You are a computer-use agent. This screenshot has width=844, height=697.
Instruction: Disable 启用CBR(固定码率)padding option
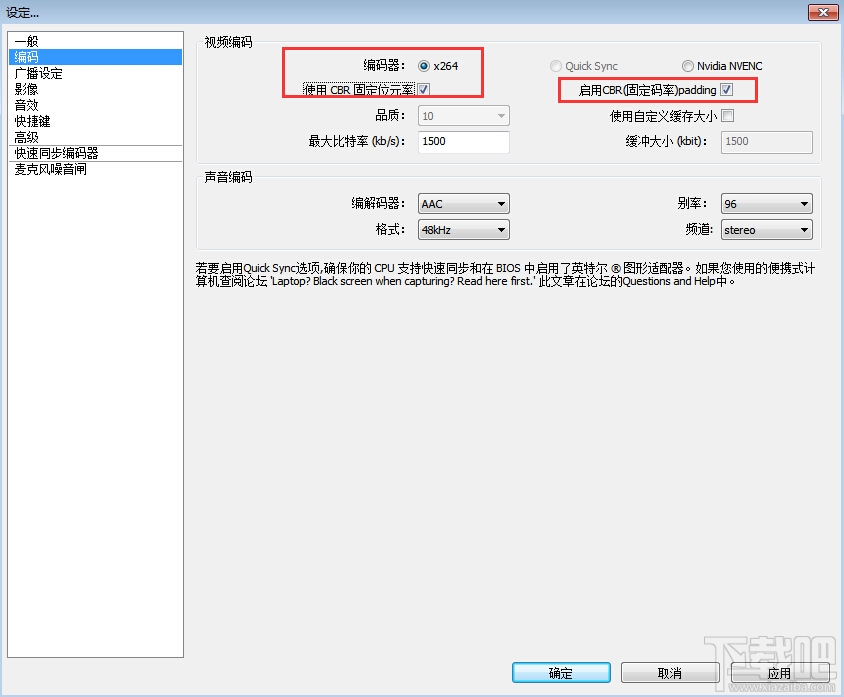727,89
